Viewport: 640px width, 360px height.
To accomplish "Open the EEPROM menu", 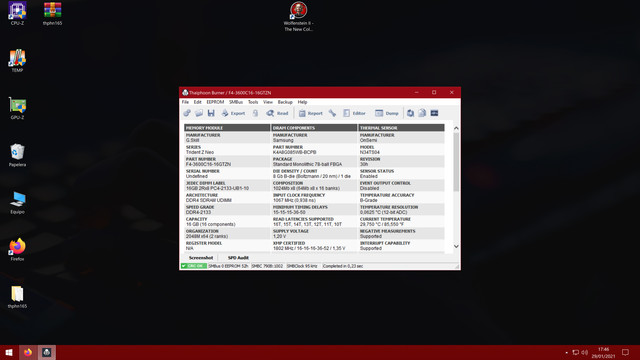I will [215, 102].
